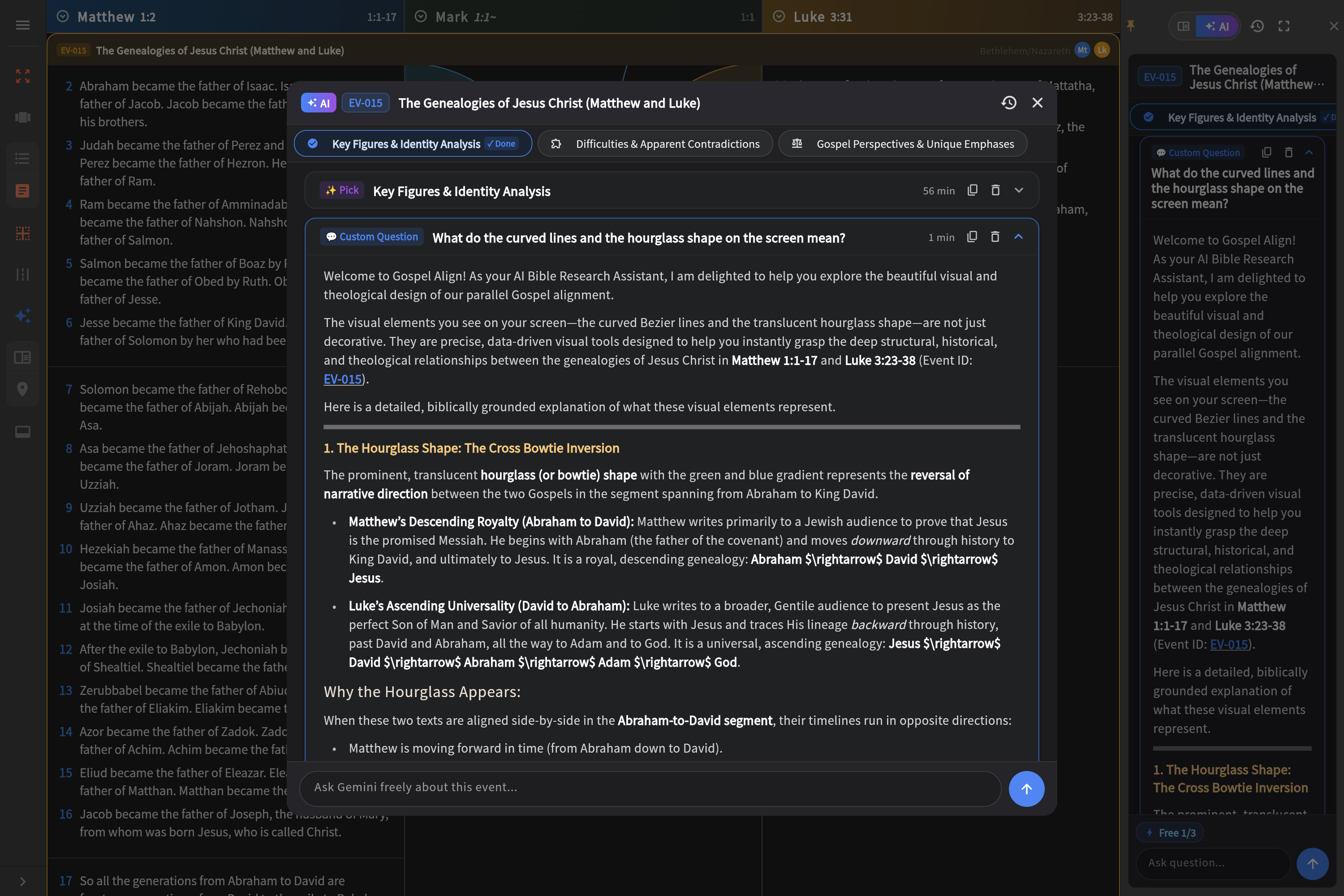Copy custom question answer in side panel

pos(1266,153)
